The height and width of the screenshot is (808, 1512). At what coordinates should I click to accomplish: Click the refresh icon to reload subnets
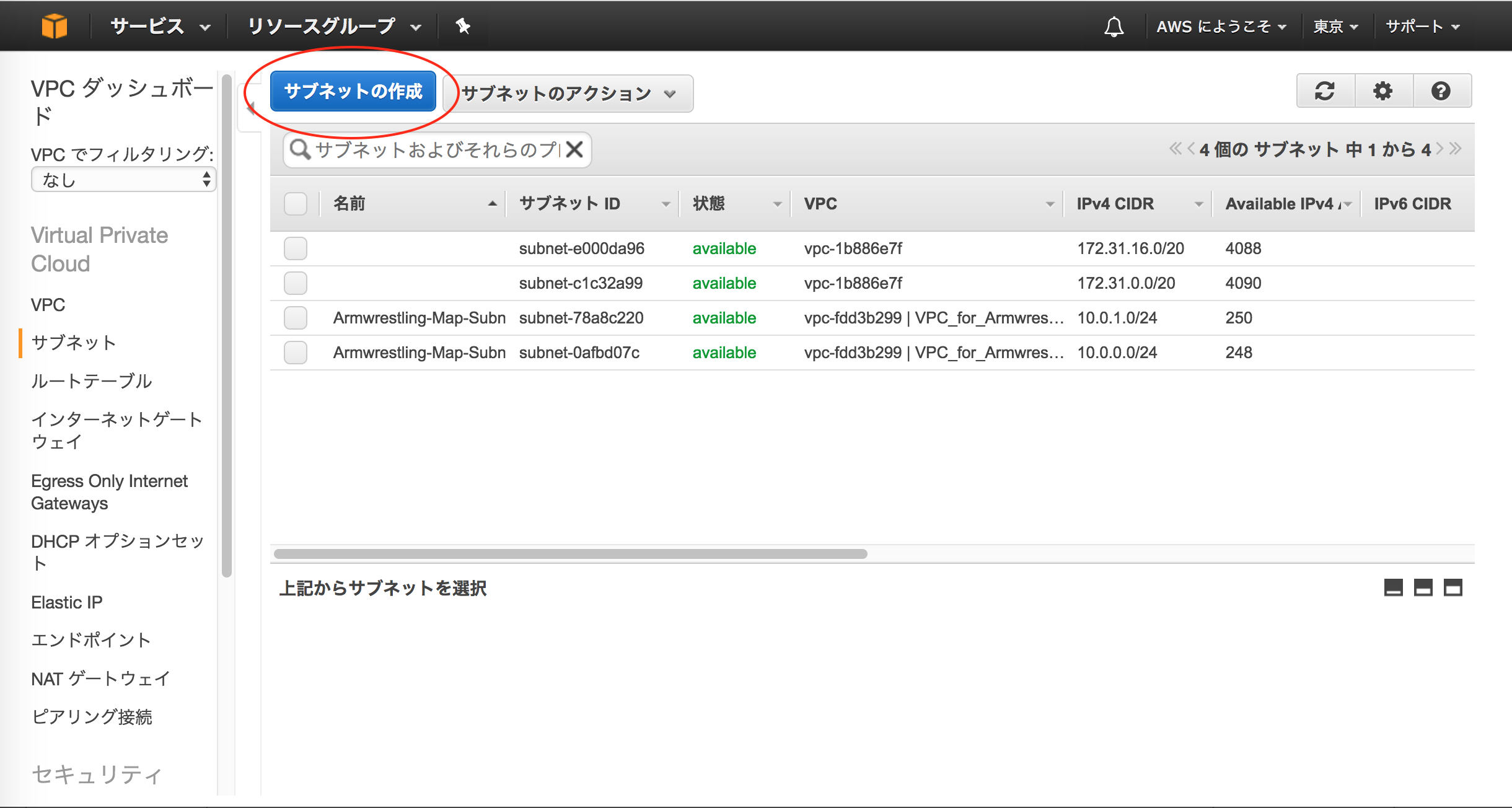(1324, 92)
